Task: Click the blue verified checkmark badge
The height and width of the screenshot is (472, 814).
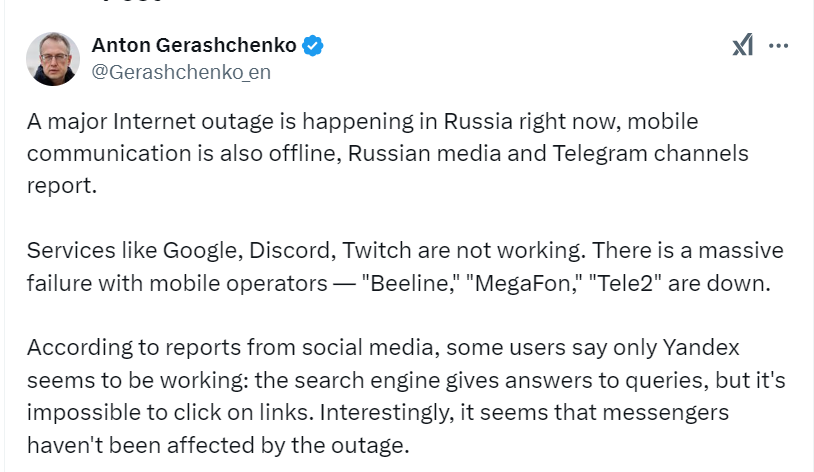Action: [x=313, y=46]
